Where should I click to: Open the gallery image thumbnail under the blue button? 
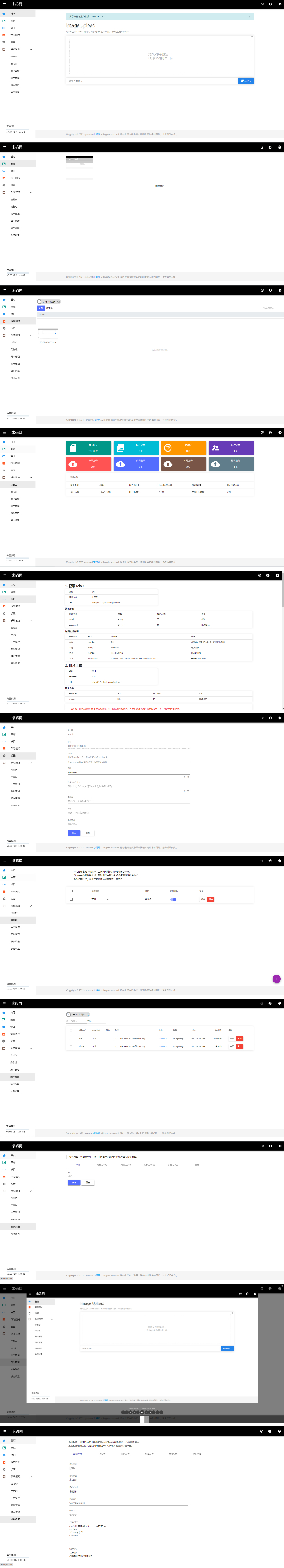(47, 333)
